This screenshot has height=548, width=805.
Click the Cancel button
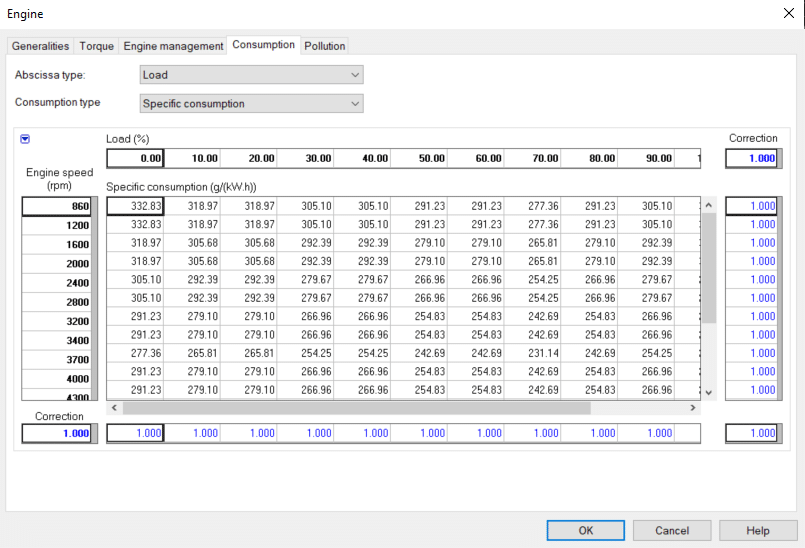tap(672, 531)
